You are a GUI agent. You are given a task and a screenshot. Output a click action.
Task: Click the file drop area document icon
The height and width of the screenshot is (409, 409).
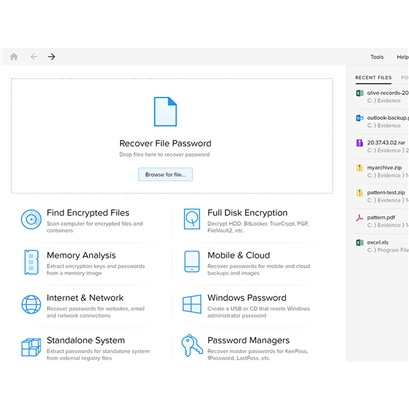165,112
